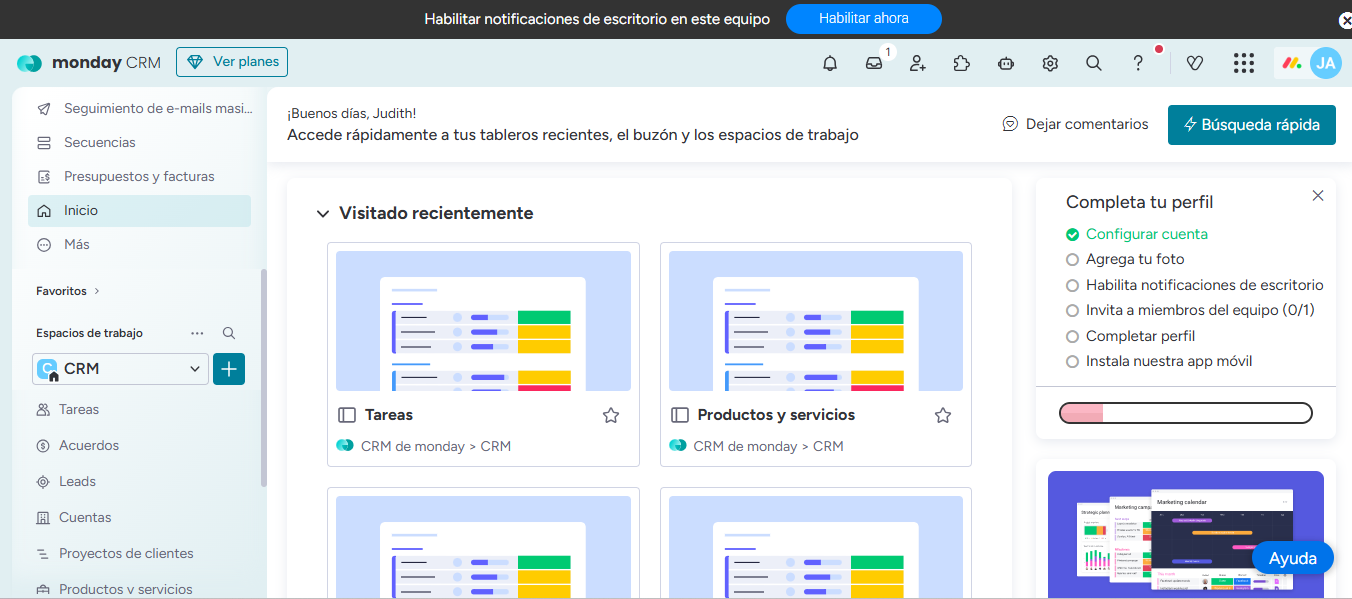The height and width of the screenshot is (599, 1352).
Task: Select the 'Completar perfil' checklist circle
Action: [1073, 336]
